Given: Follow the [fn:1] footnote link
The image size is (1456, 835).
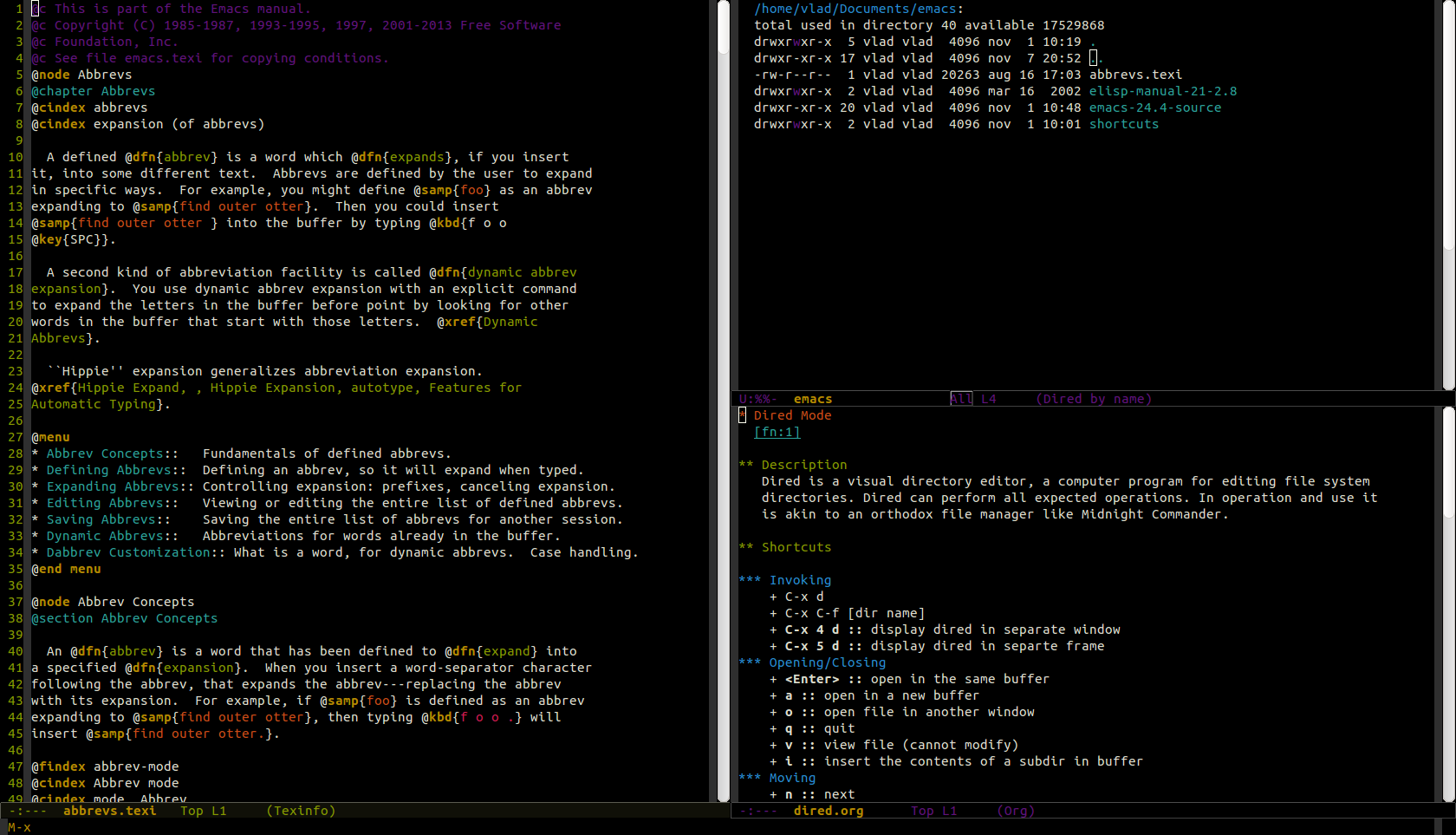Looking at the screenshot, I should (777, 432).
